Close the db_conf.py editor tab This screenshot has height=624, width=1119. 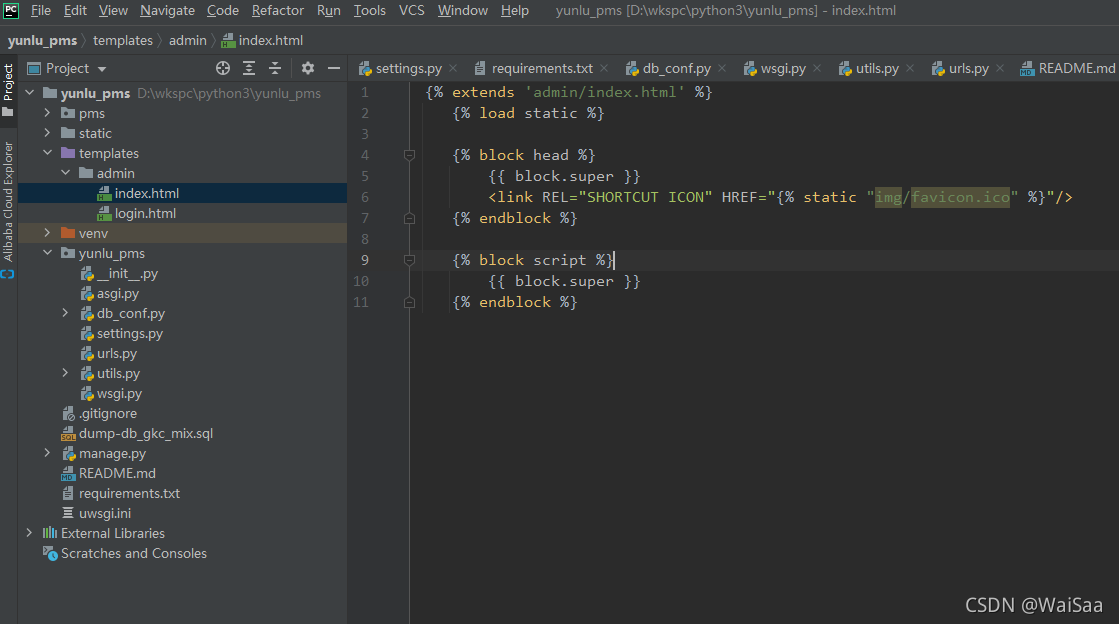tap(722, 69)
